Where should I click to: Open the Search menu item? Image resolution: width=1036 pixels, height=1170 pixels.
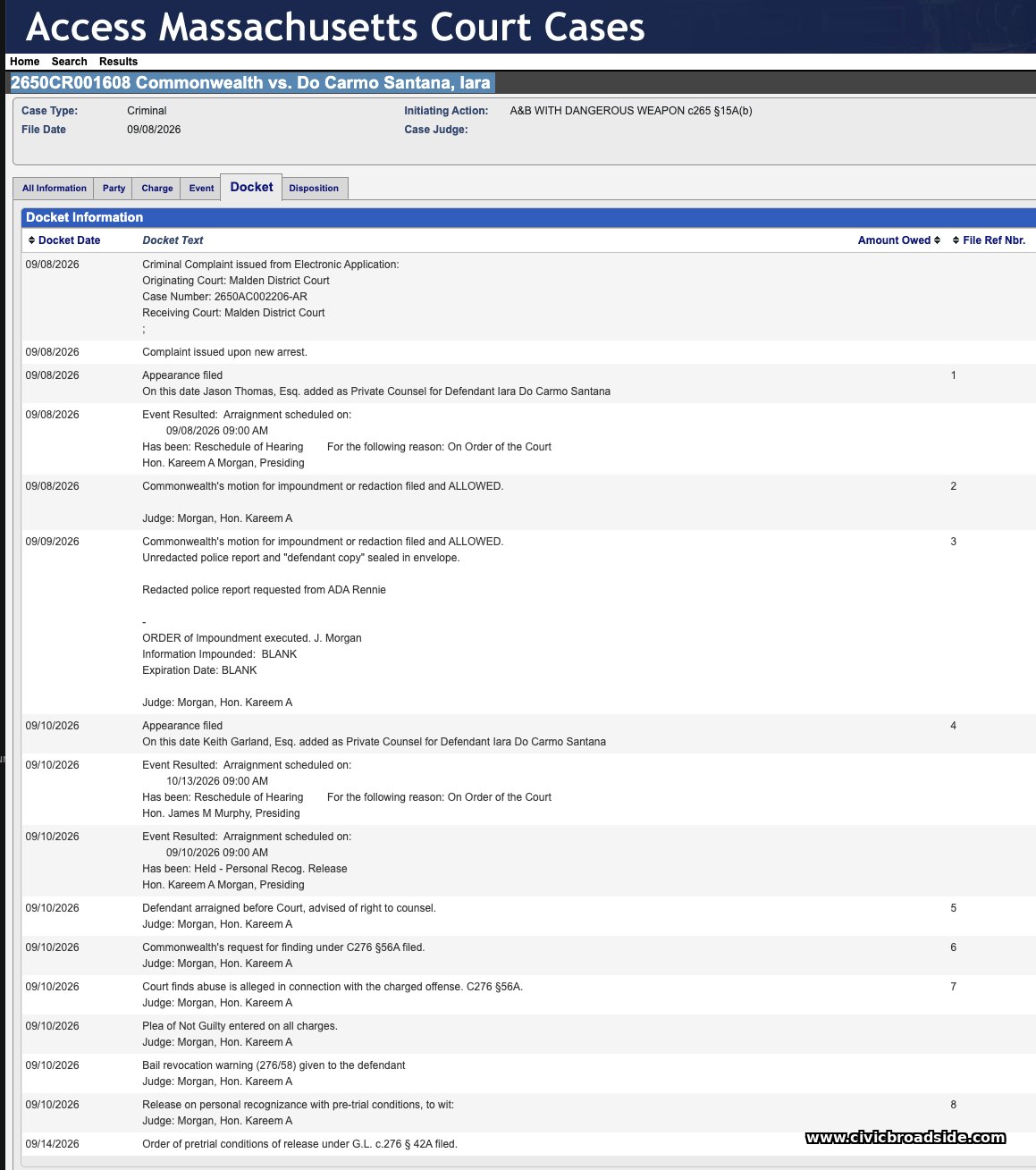tap(69, 62)
